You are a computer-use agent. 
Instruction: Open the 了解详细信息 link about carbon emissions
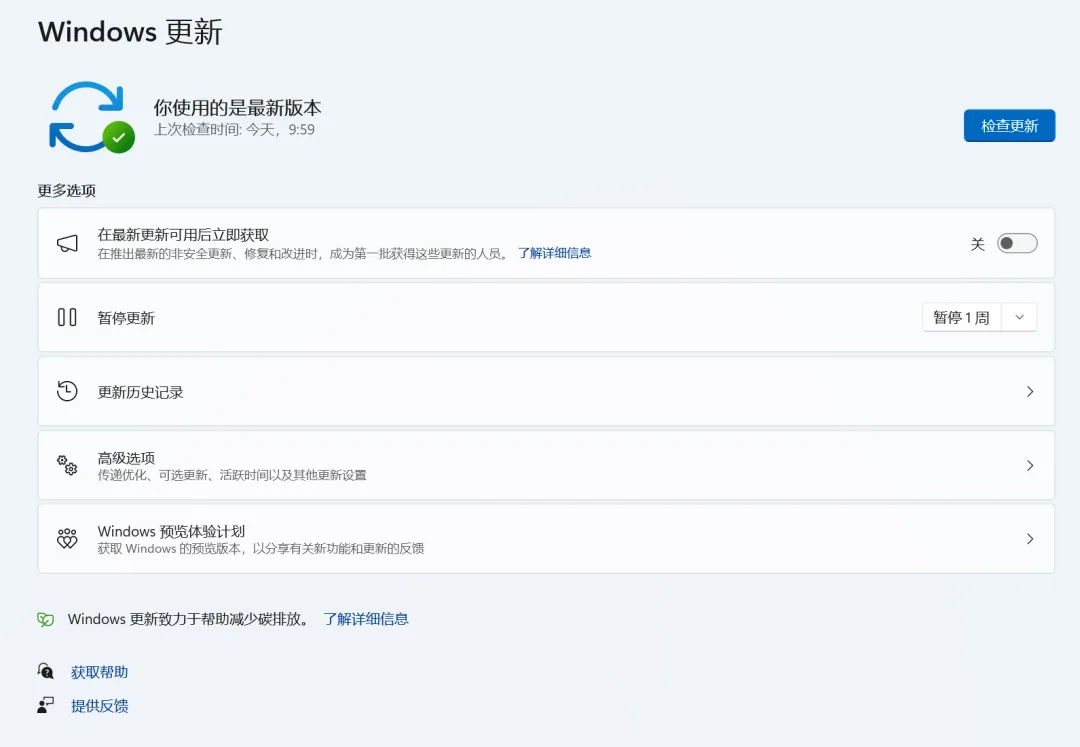(x=368, y=619)
